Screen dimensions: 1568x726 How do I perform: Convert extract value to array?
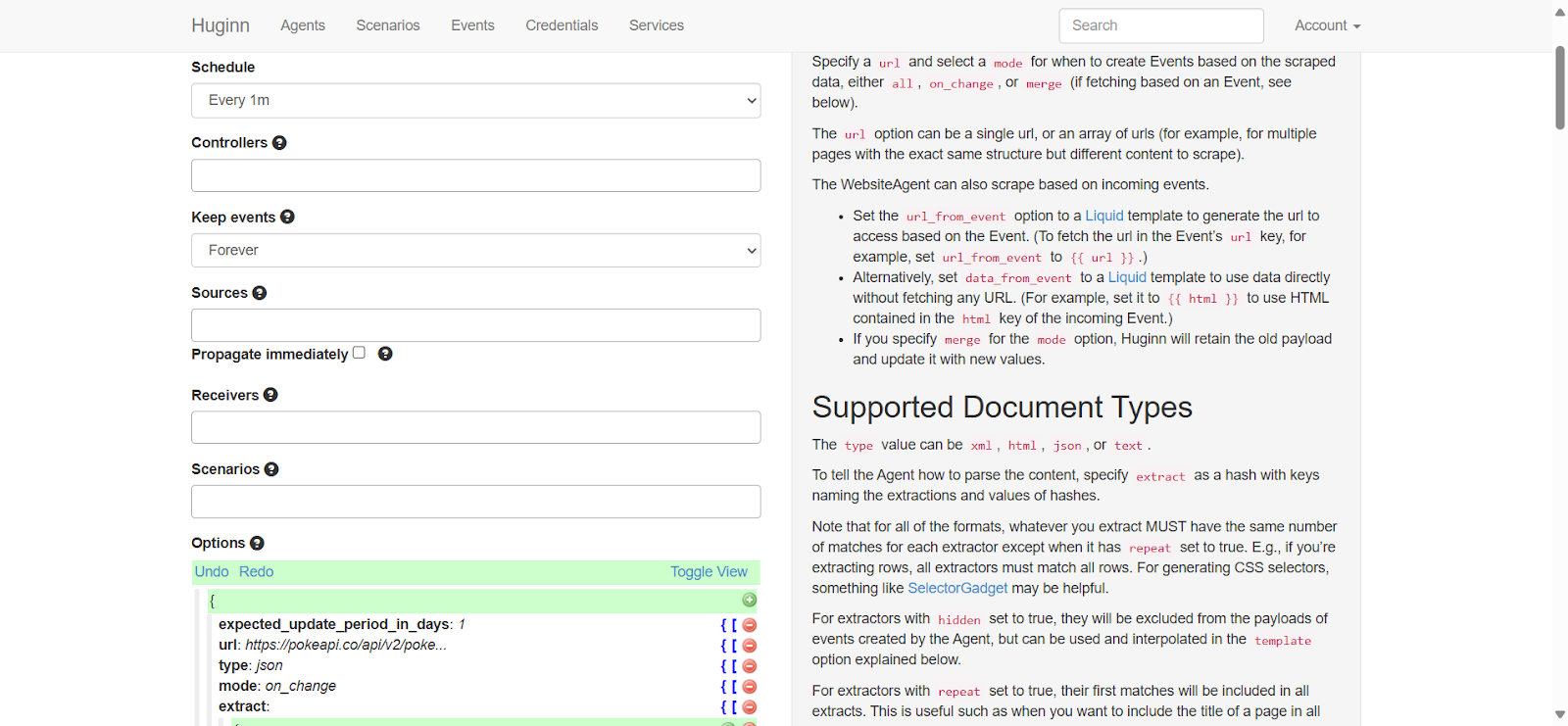click(x=734, y=707)
